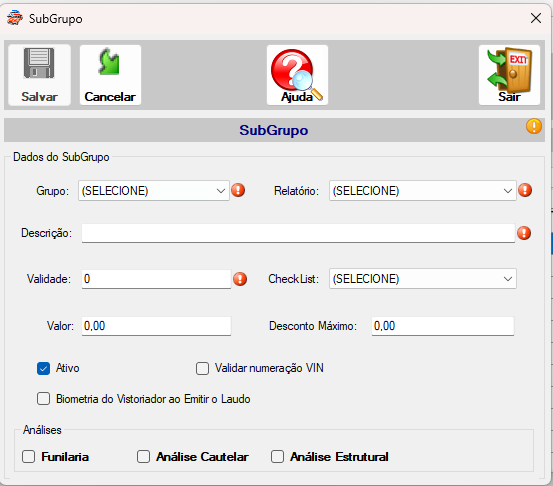
Task: Open the Grupo dropdown
Action: (154, 191)
